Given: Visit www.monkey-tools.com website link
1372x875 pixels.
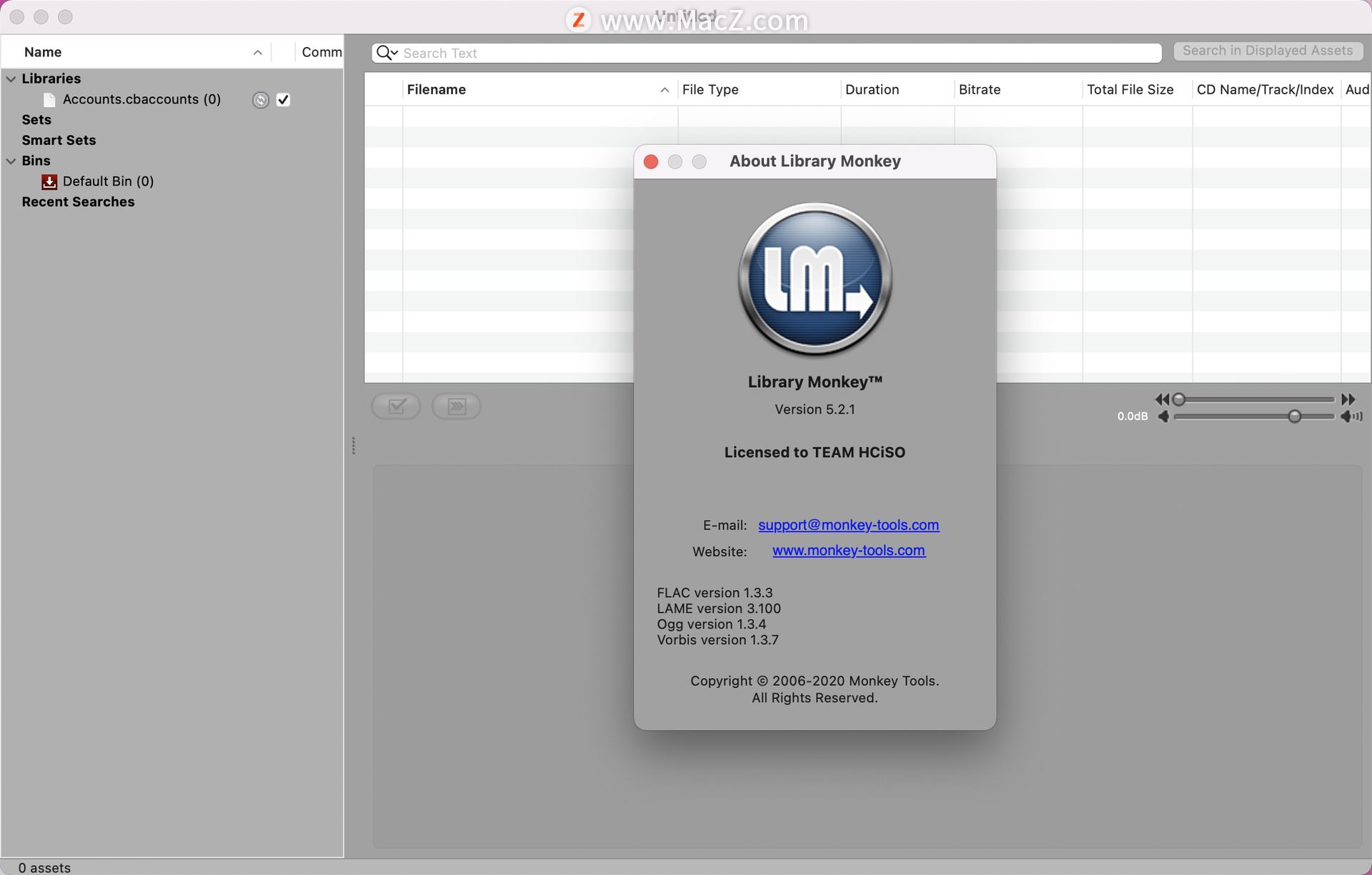Looking at the screenshot, I should [849, 549].
